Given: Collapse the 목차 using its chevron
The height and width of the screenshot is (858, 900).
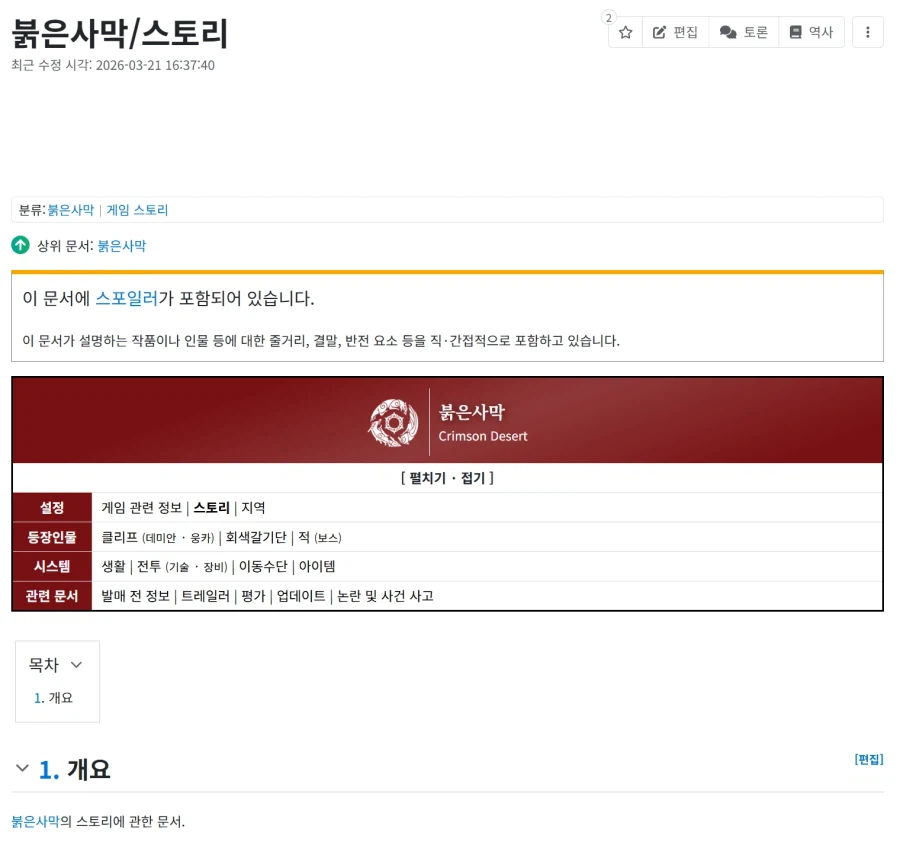Looking at the screenshot, I should click(77, 664).
